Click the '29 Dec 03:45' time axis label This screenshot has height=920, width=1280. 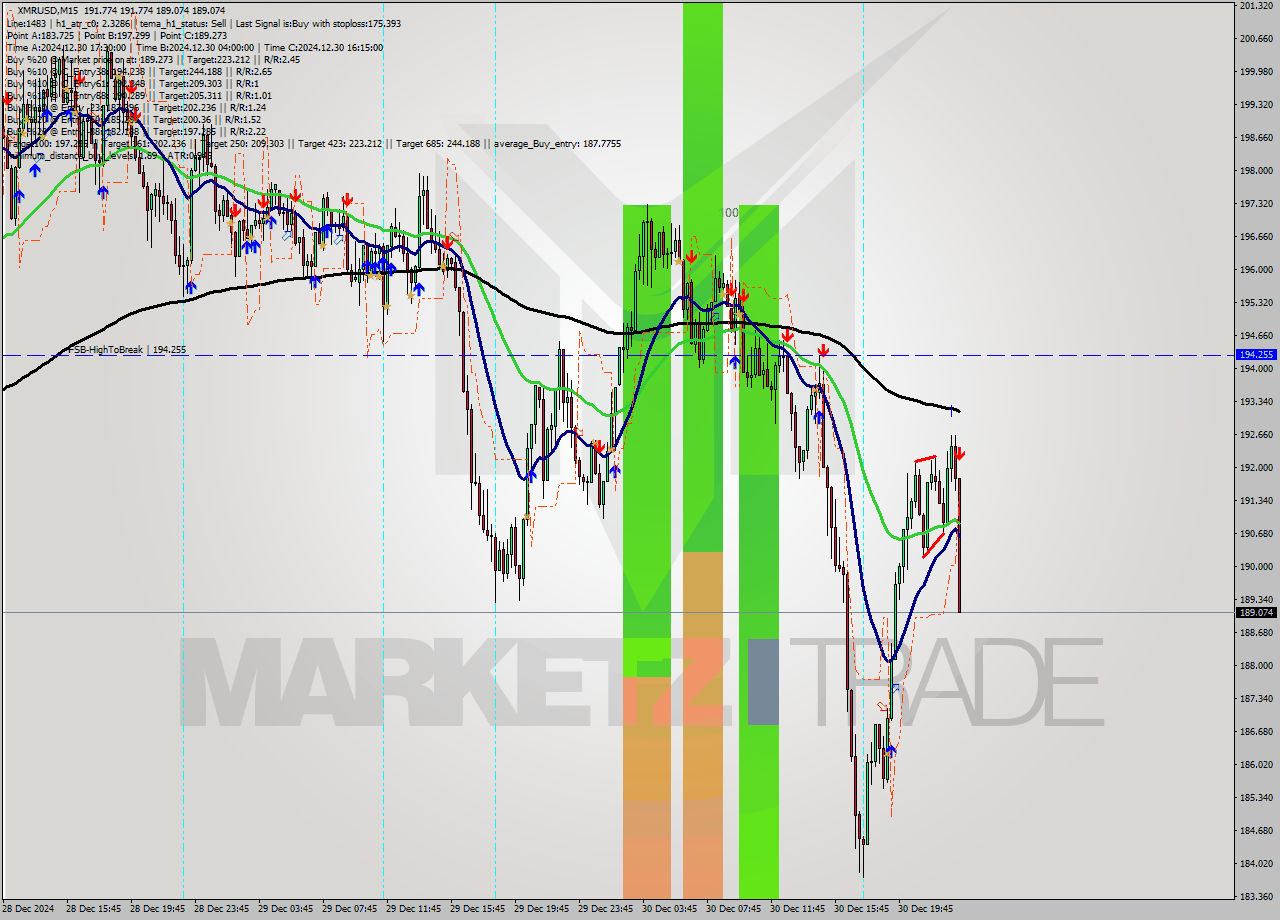click(x=285, y=910)
